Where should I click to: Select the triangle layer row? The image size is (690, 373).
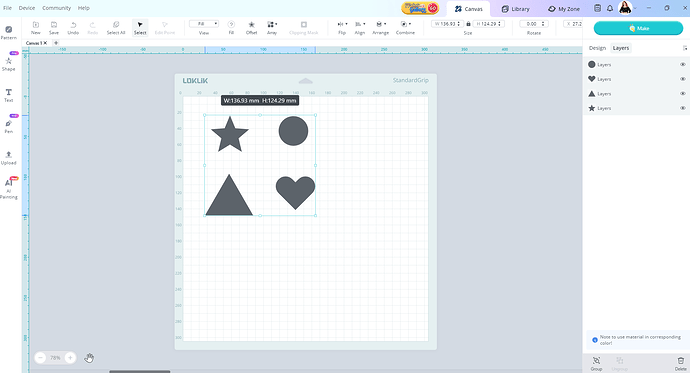pos(636,93)
